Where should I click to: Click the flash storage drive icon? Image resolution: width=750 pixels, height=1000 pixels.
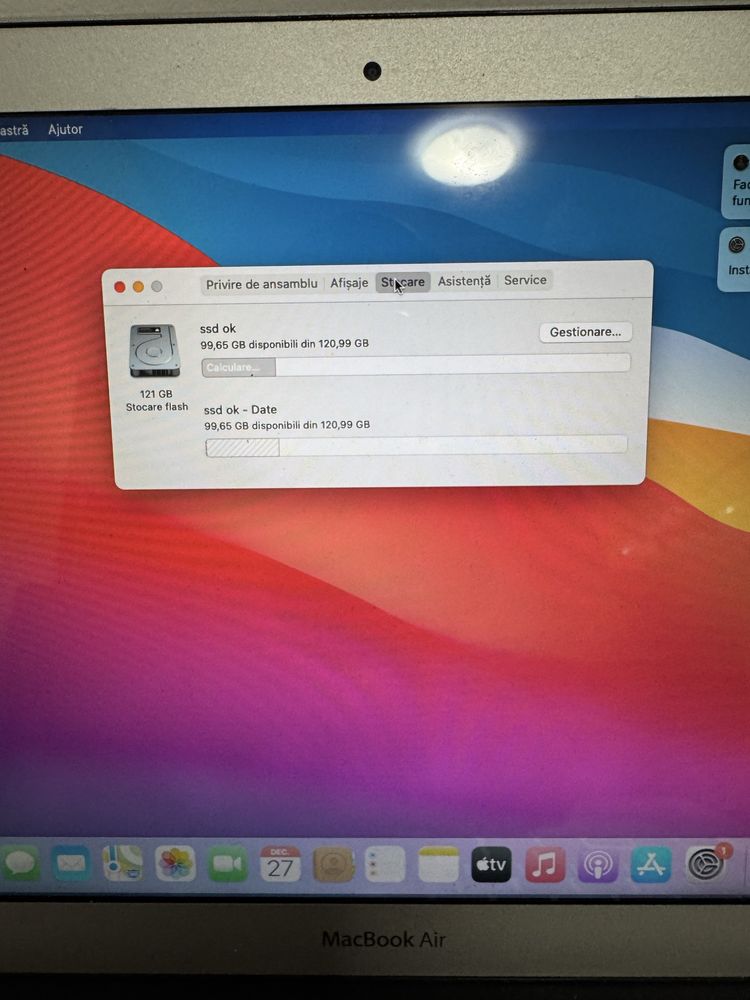(x=154, y=350)
